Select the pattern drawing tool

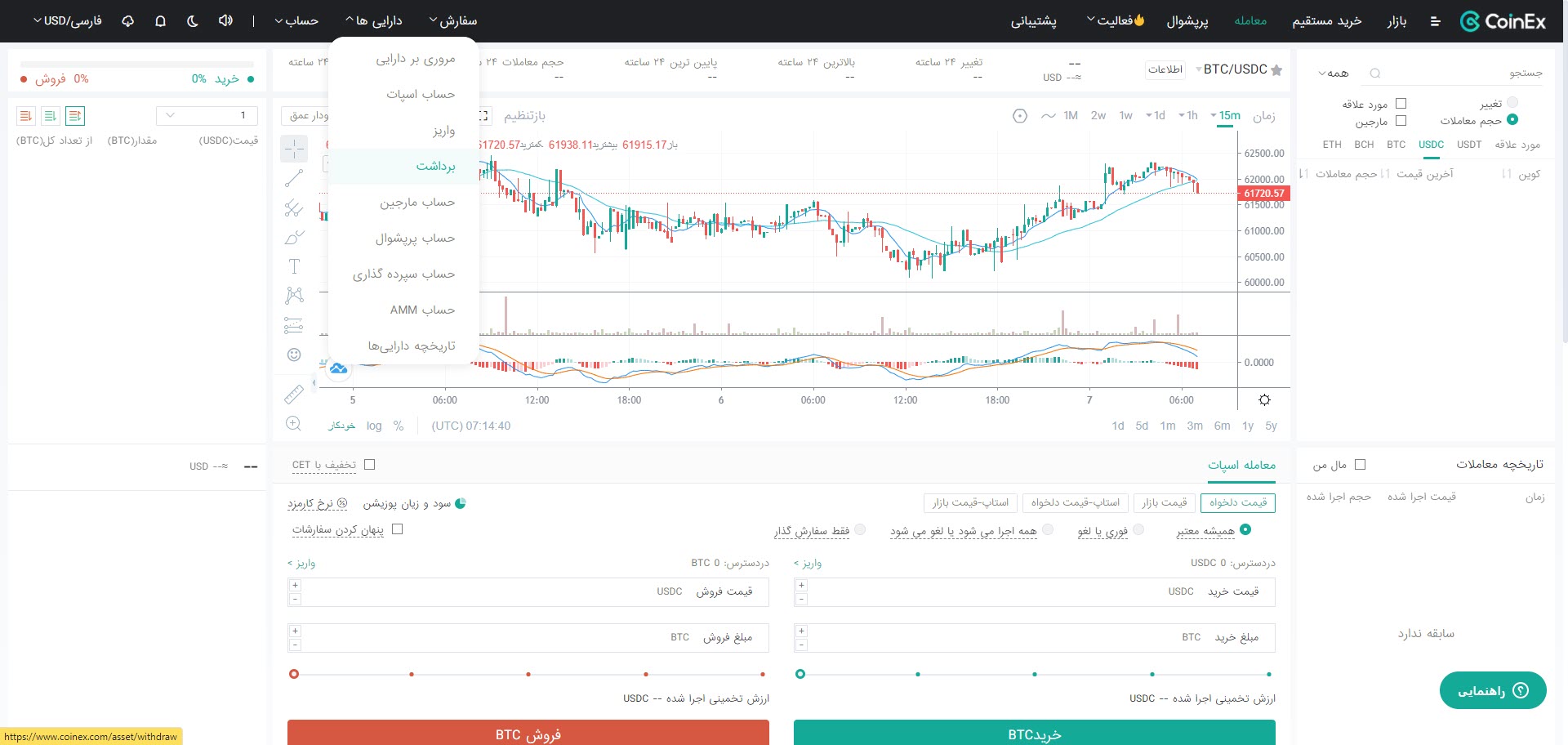click(294, 296)
